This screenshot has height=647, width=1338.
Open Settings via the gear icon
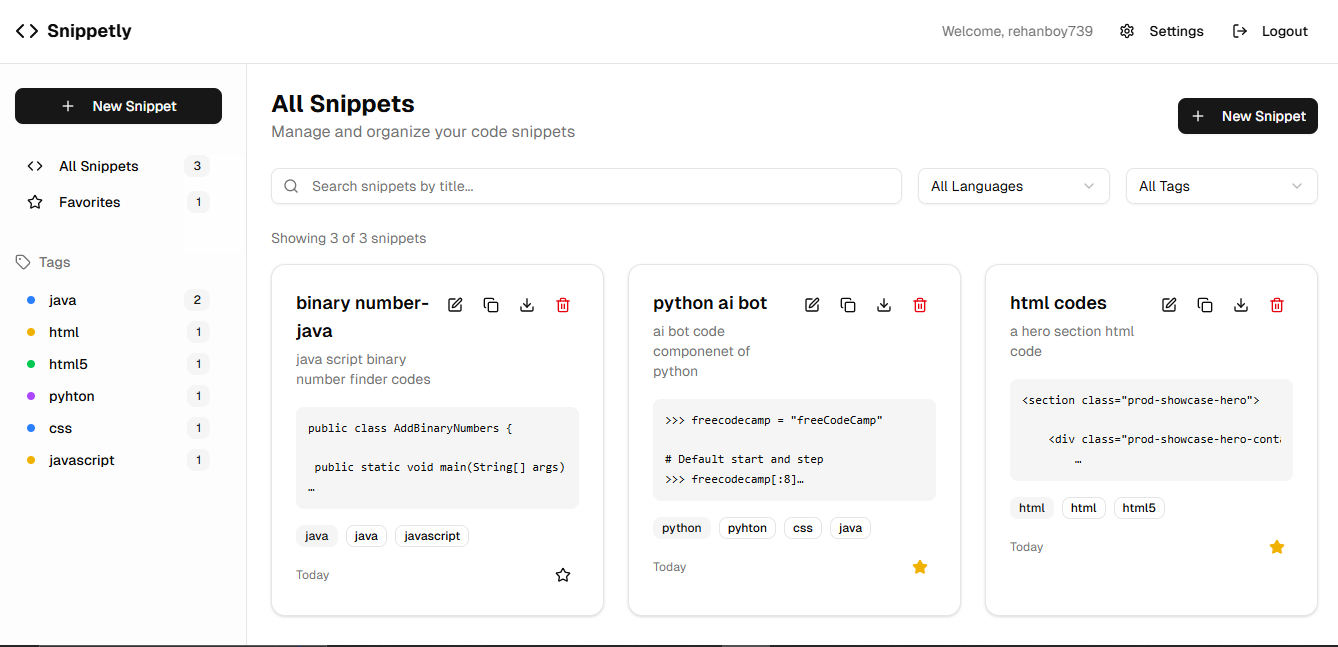[1127, 31]
